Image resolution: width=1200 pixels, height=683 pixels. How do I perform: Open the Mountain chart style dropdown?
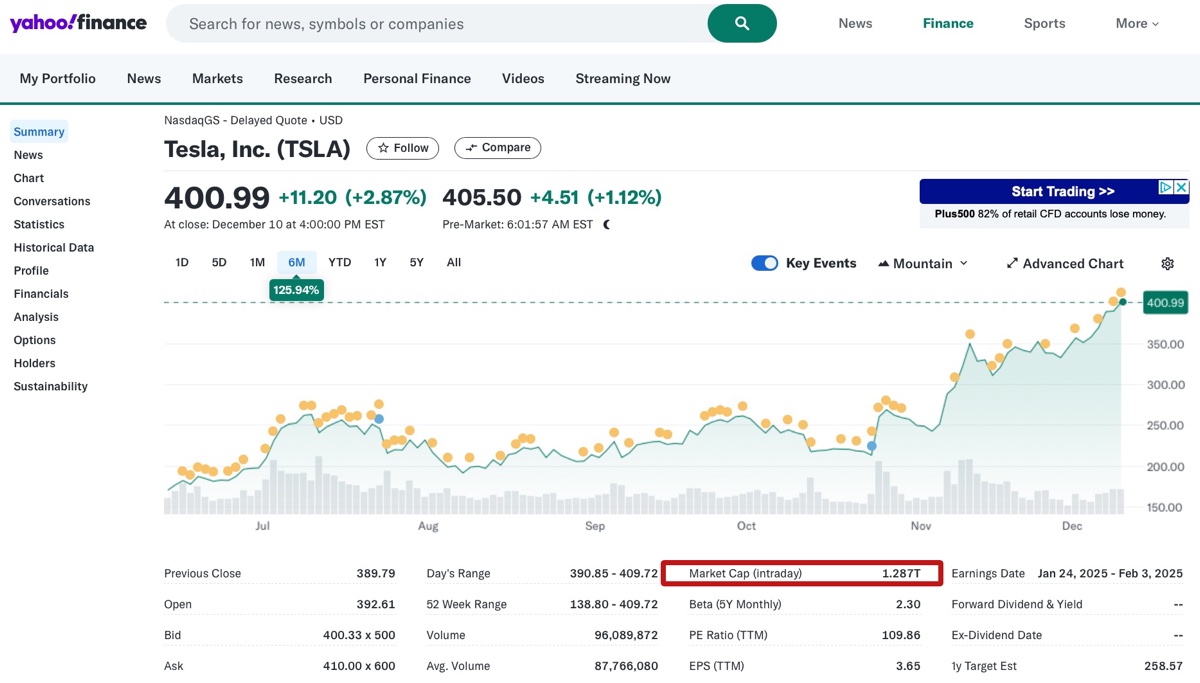pos(963,263)
